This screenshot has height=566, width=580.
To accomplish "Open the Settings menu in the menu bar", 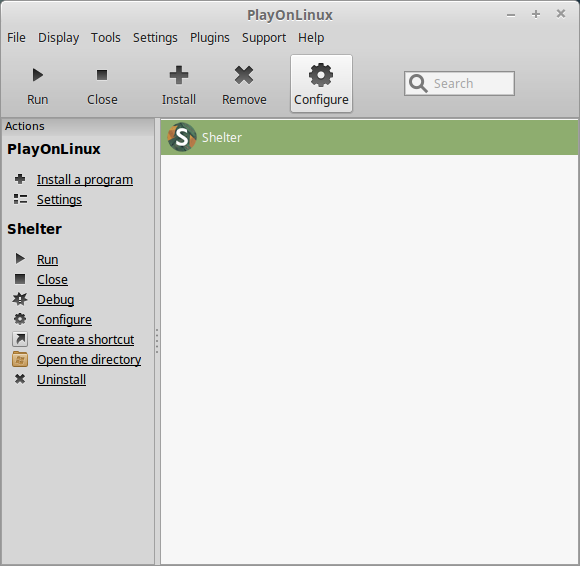I will [x=155, y=38].
